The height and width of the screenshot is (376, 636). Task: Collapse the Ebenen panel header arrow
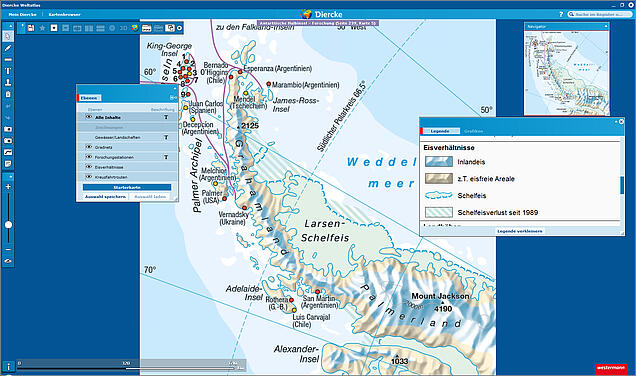[x=175, y=88]
